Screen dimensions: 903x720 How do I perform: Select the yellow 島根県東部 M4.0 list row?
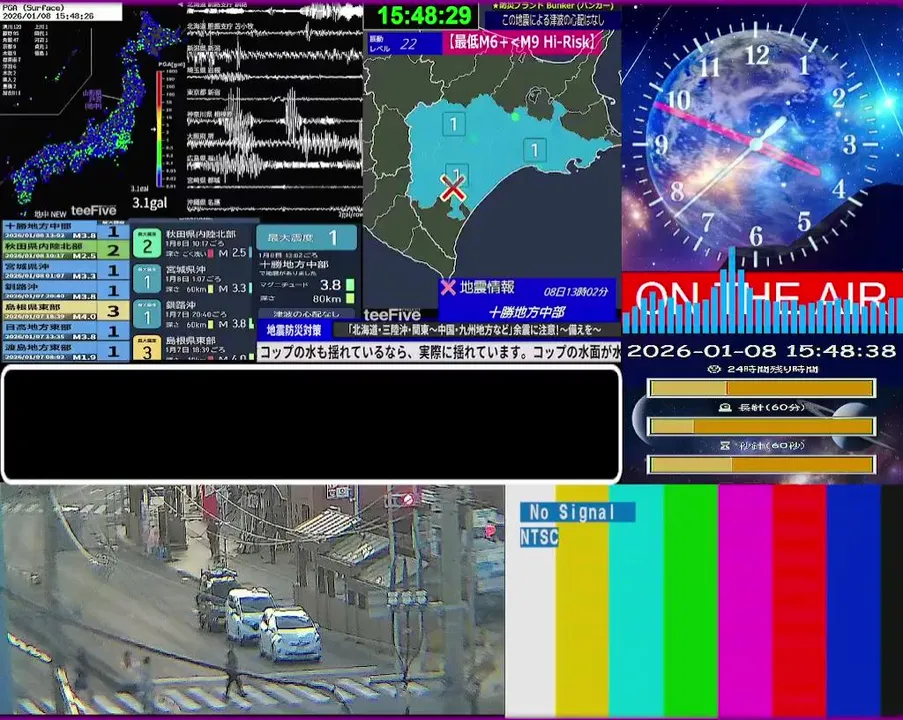[x=65, y=310]
